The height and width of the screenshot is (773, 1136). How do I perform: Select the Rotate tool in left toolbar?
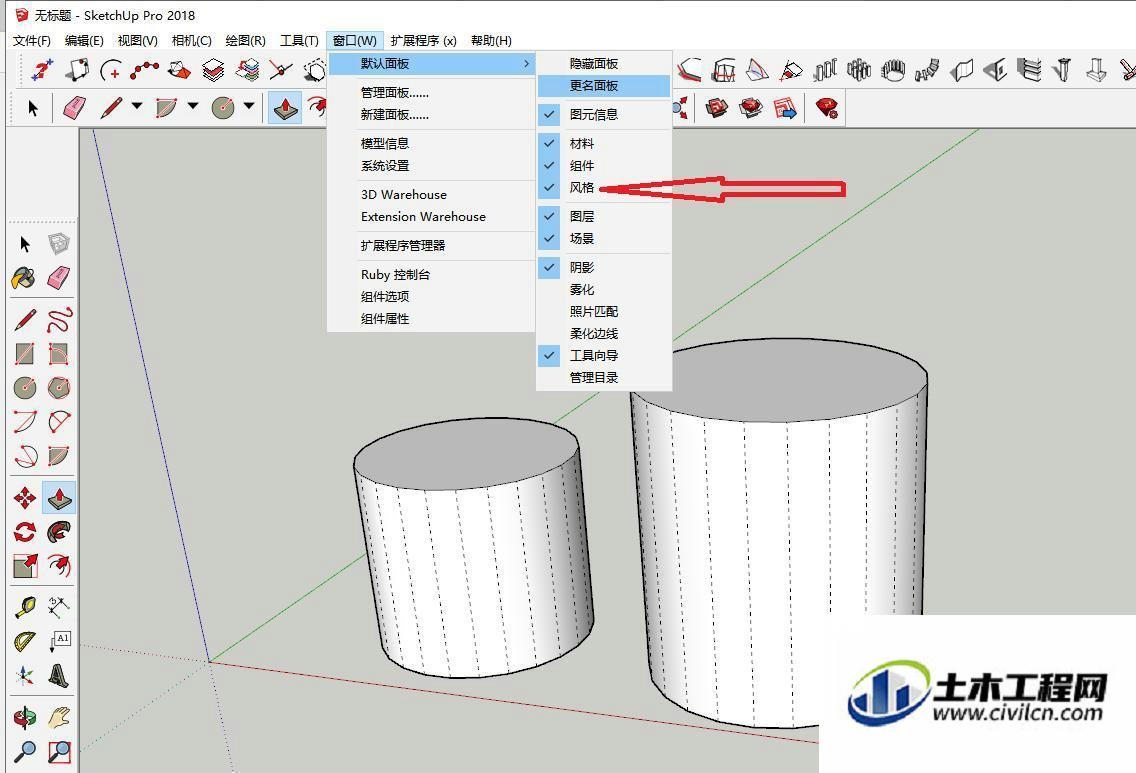pyautogui.click(x=25, y=532)
